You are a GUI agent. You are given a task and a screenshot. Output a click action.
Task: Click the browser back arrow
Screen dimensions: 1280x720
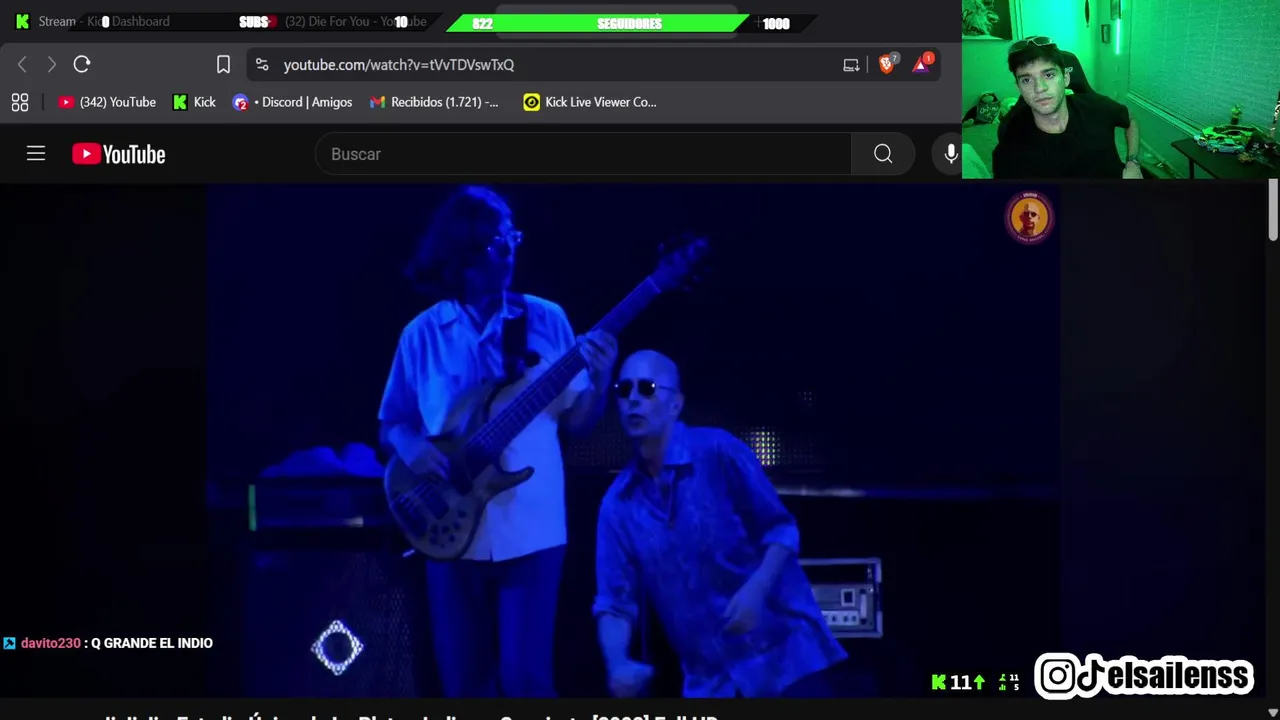[x=22, y=64]
